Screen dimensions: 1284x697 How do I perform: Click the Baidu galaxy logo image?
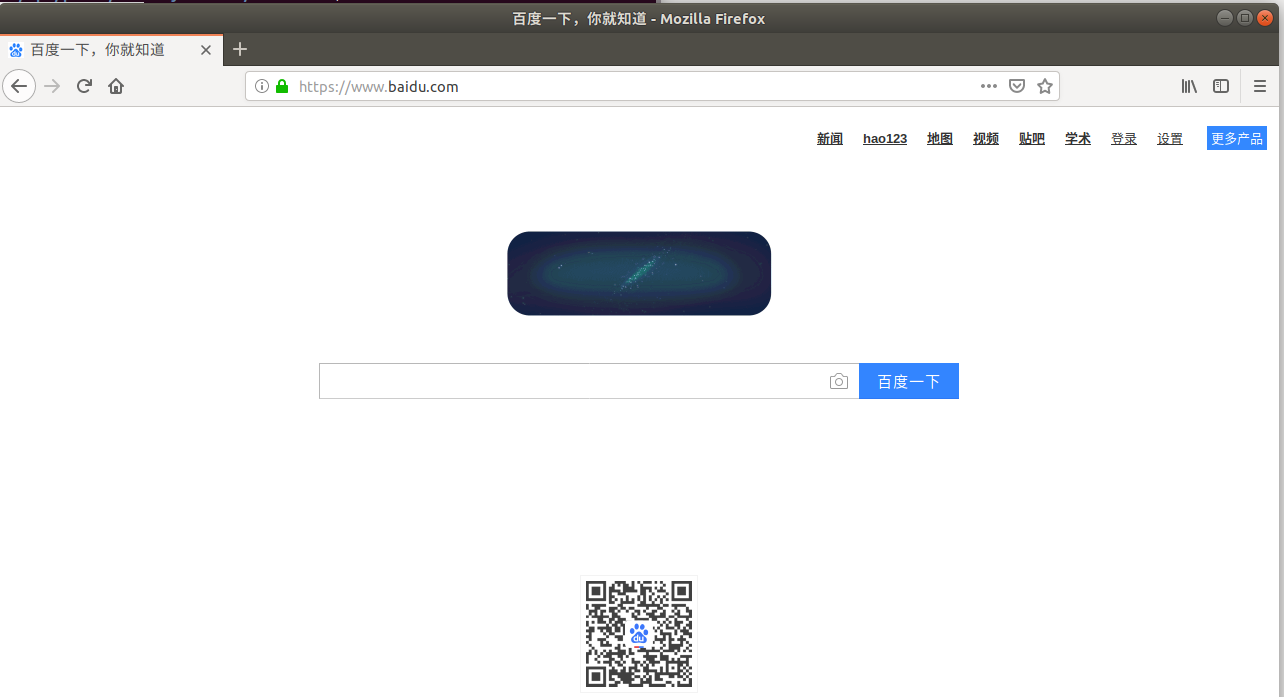(x=639, y=273)
